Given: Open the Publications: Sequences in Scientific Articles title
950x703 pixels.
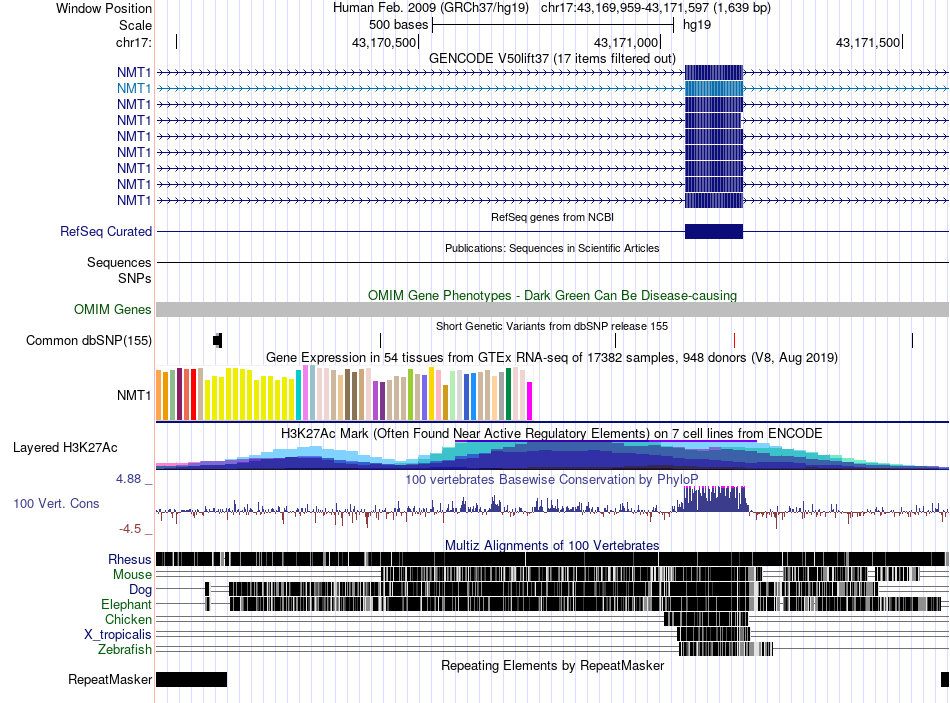Looking at the screenshot, I should point(552,248).
